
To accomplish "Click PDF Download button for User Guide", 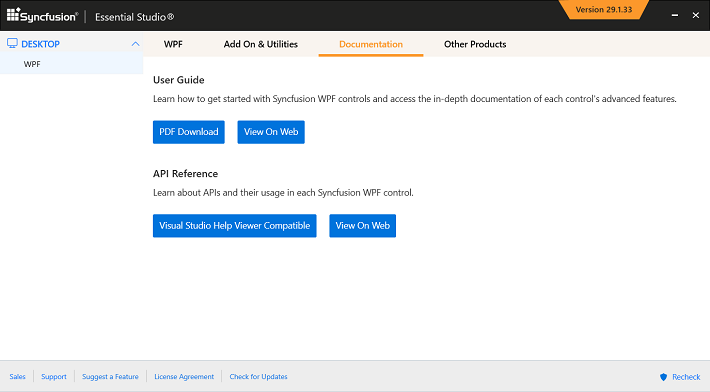I will pyautogui.click(x=189, y=132).
